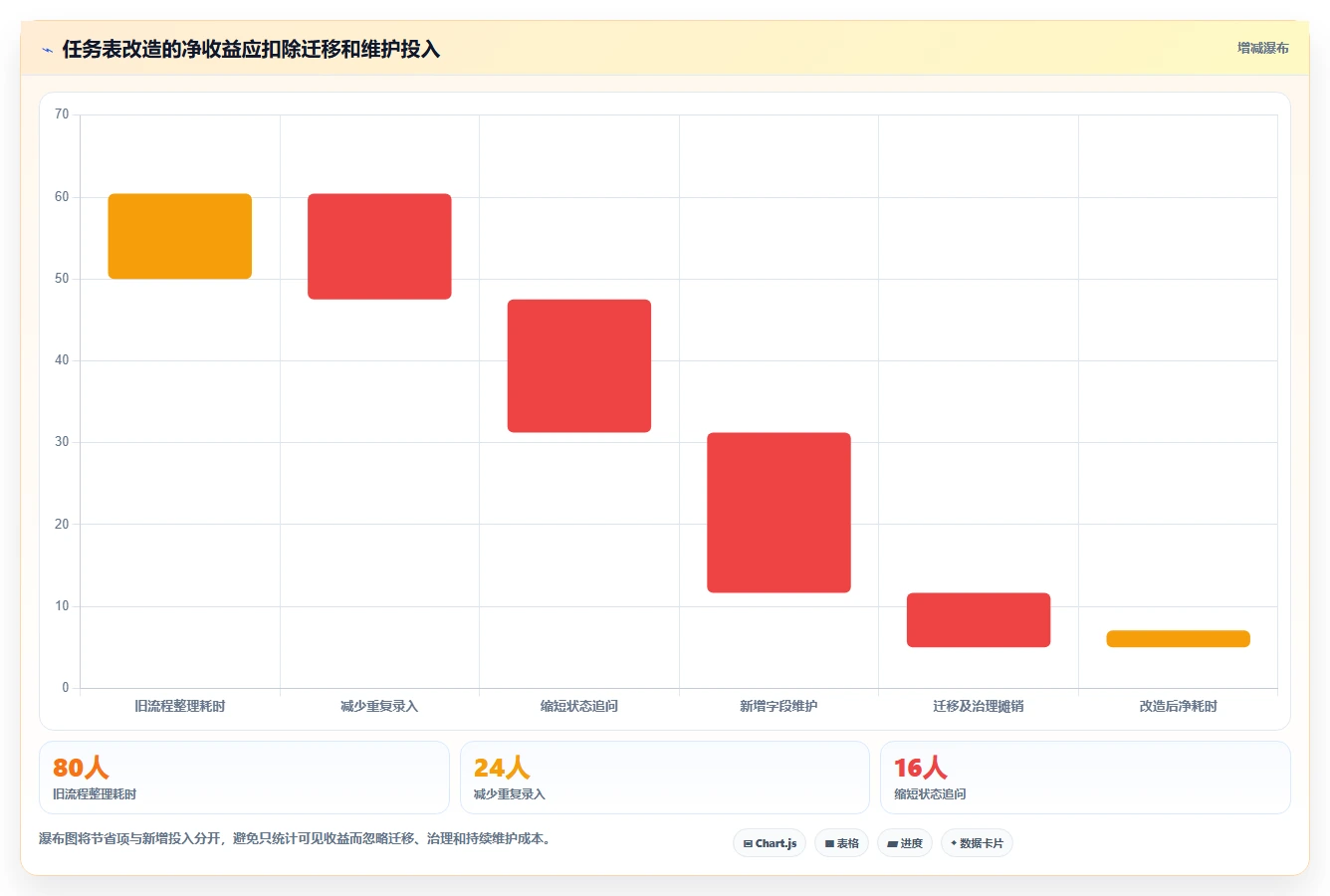Click the y-axis value 60

pyautogui.click(x=62, y=197)
